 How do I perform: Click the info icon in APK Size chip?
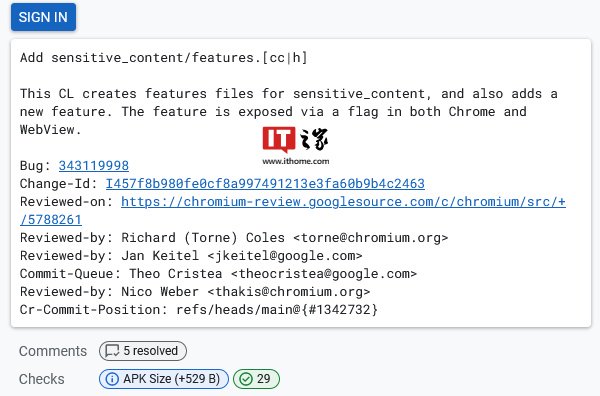[x=112, y=379]
